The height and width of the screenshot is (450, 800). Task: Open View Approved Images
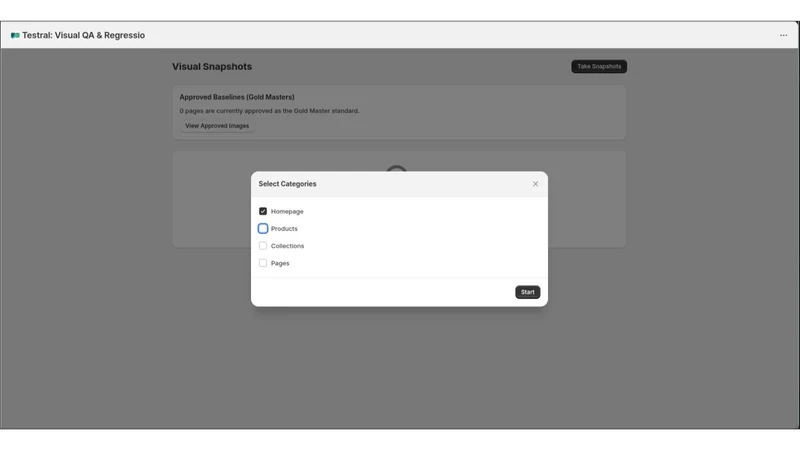point(217,126)
